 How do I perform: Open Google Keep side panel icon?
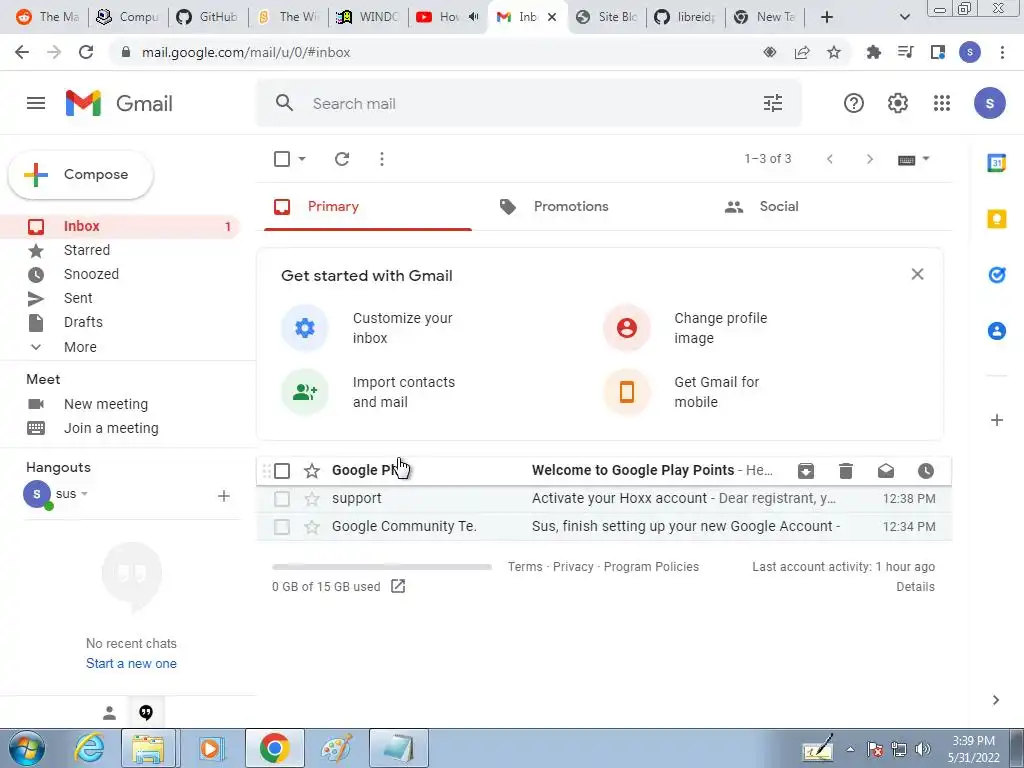click(x=997, y=219)
